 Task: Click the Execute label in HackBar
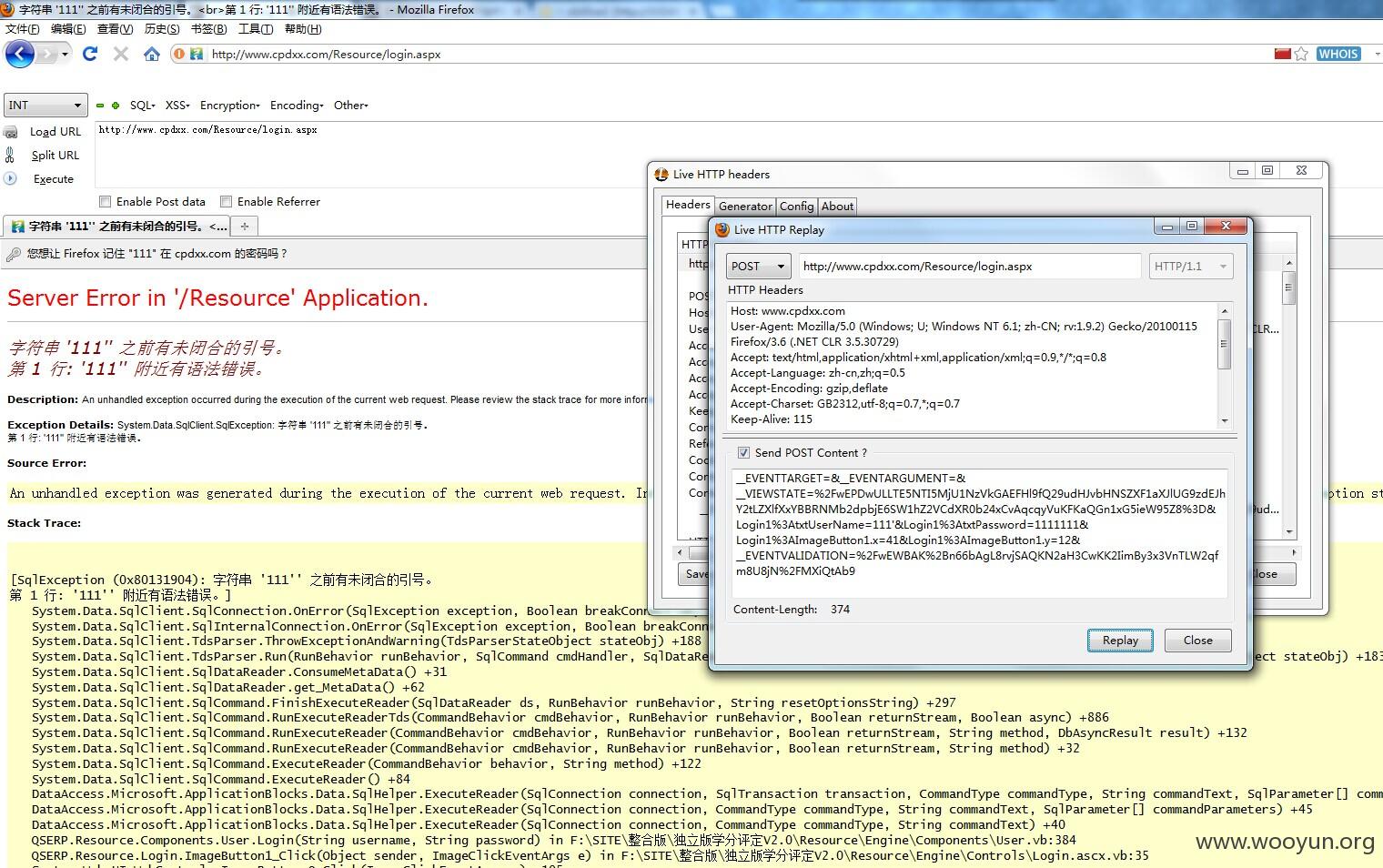point(54,179)
